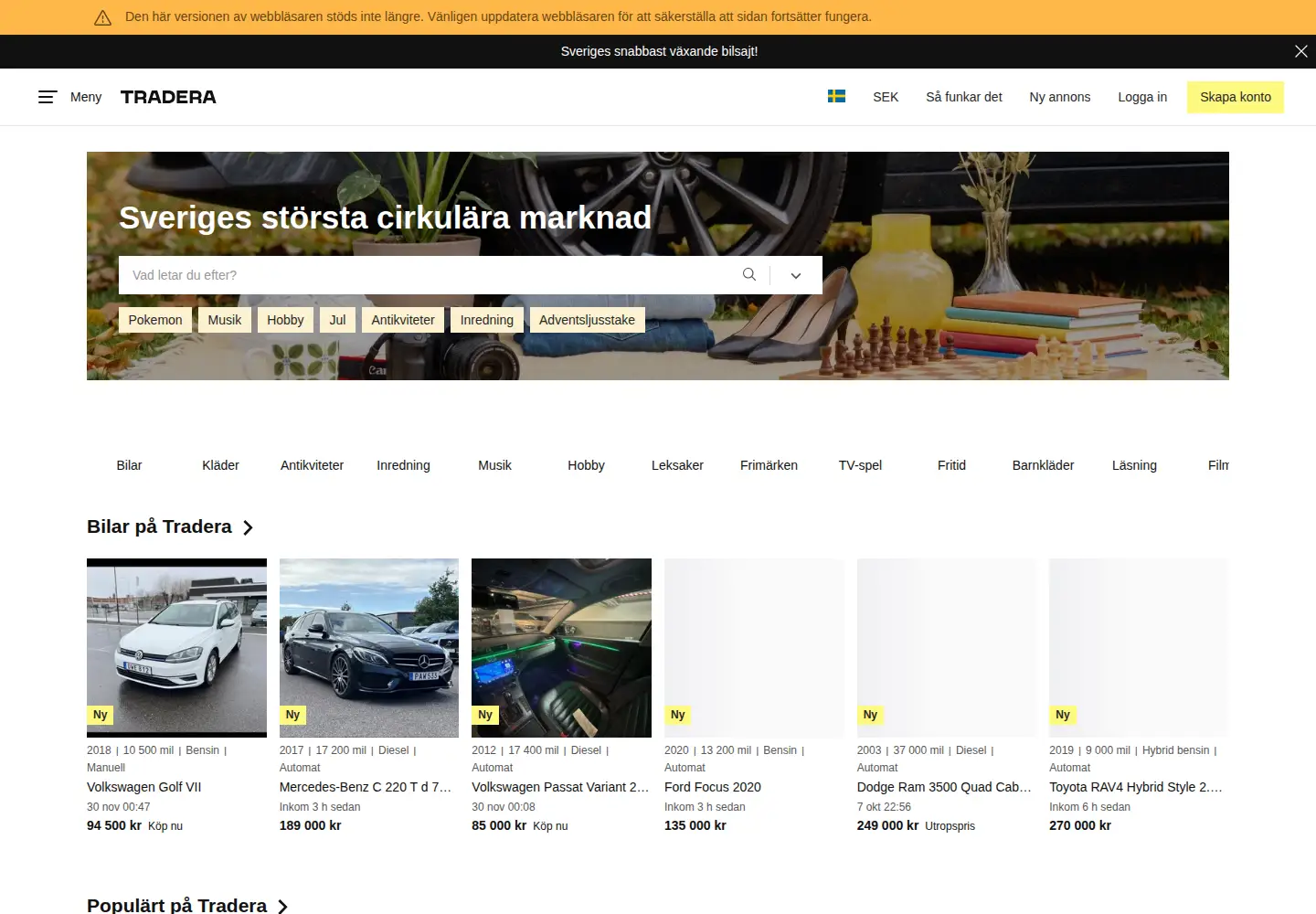Click 'Logga in' link
The height and width of the screenshot is (914, 1316).
tap(1142, 97)
